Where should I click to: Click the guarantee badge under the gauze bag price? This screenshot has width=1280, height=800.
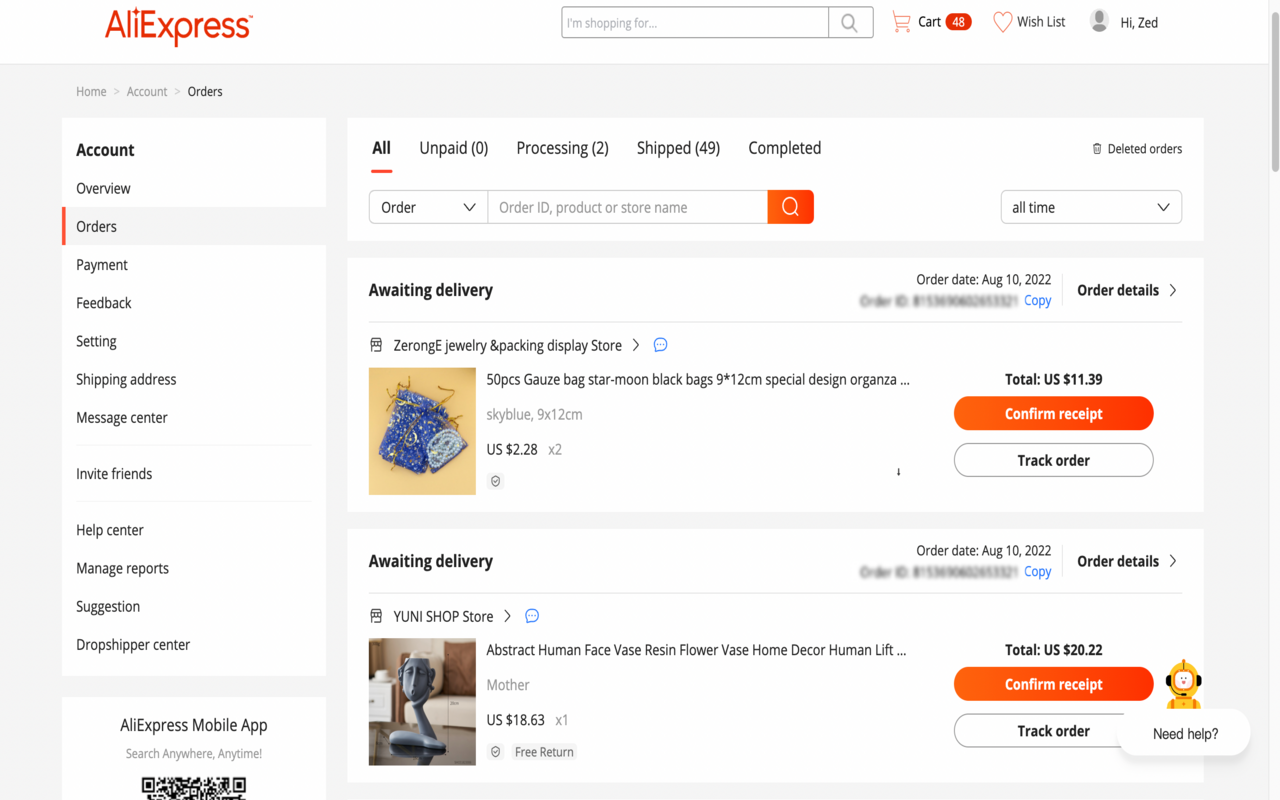coord(496,481)
